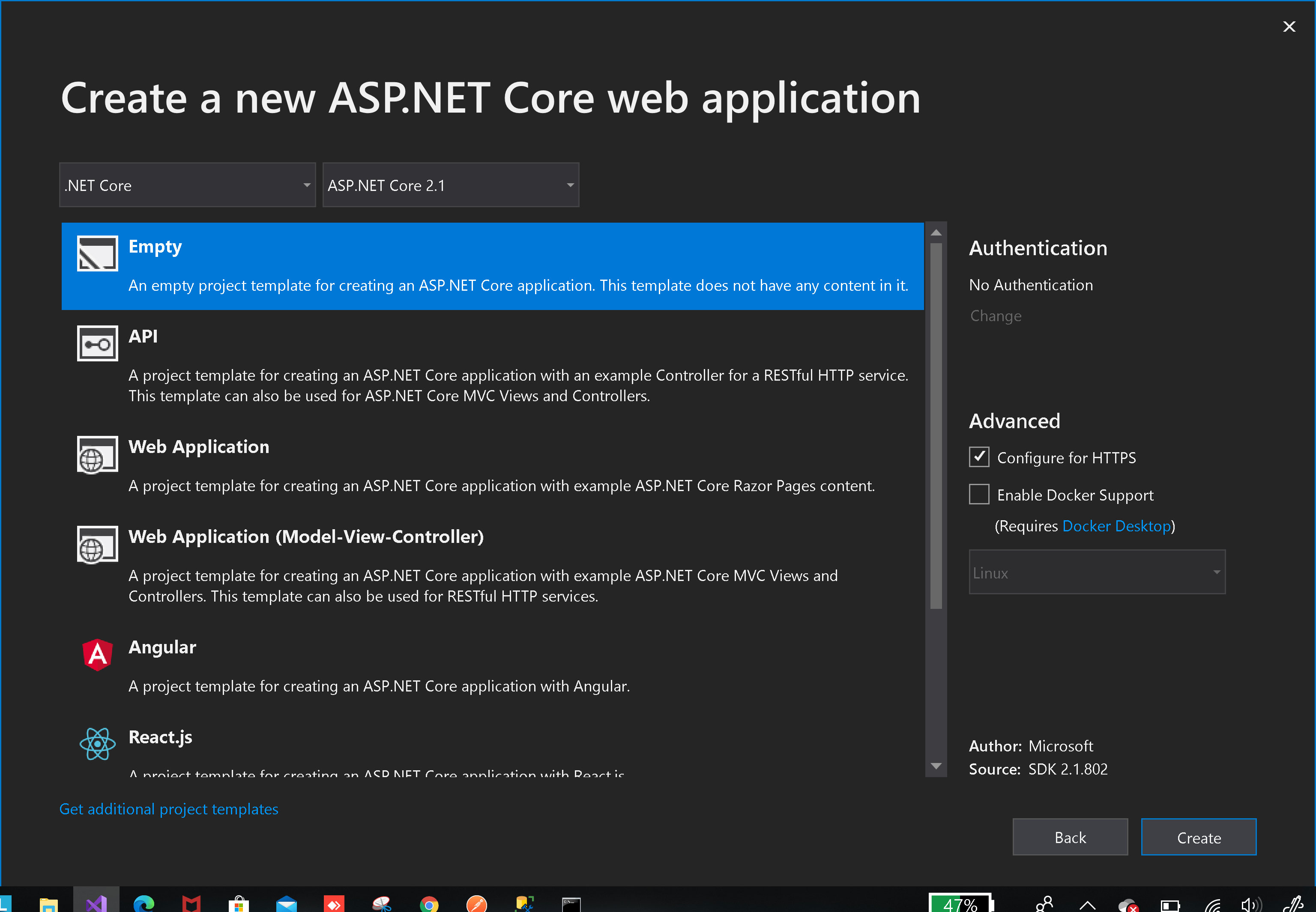Click the template list scroll down arrow
1316x912 pixels.
[936, 766]
